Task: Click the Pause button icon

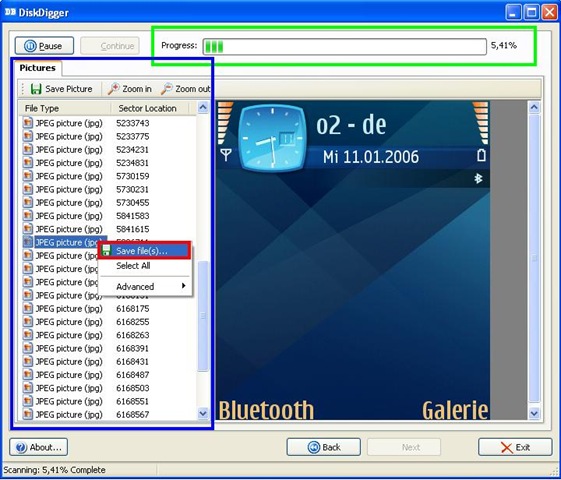Action: 30,46
